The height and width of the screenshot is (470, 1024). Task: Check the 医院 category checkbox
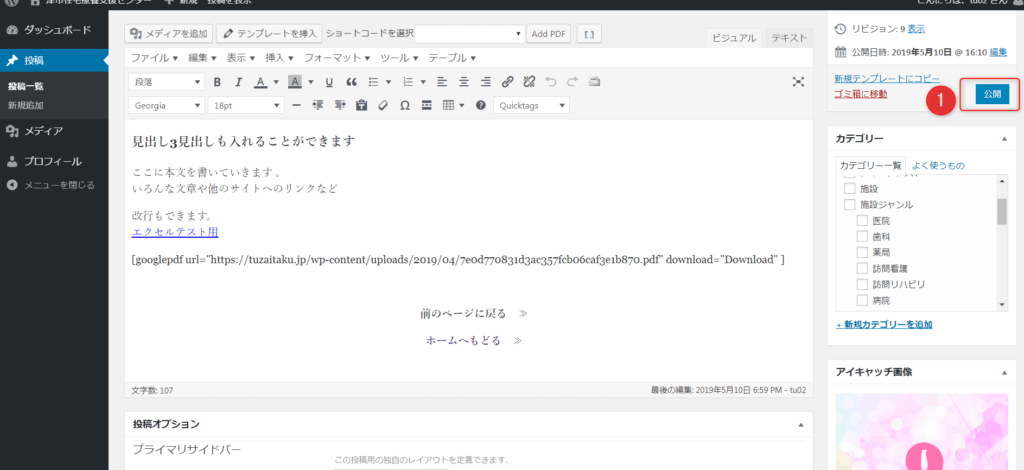pyautogui.click(x=862, y=221)
